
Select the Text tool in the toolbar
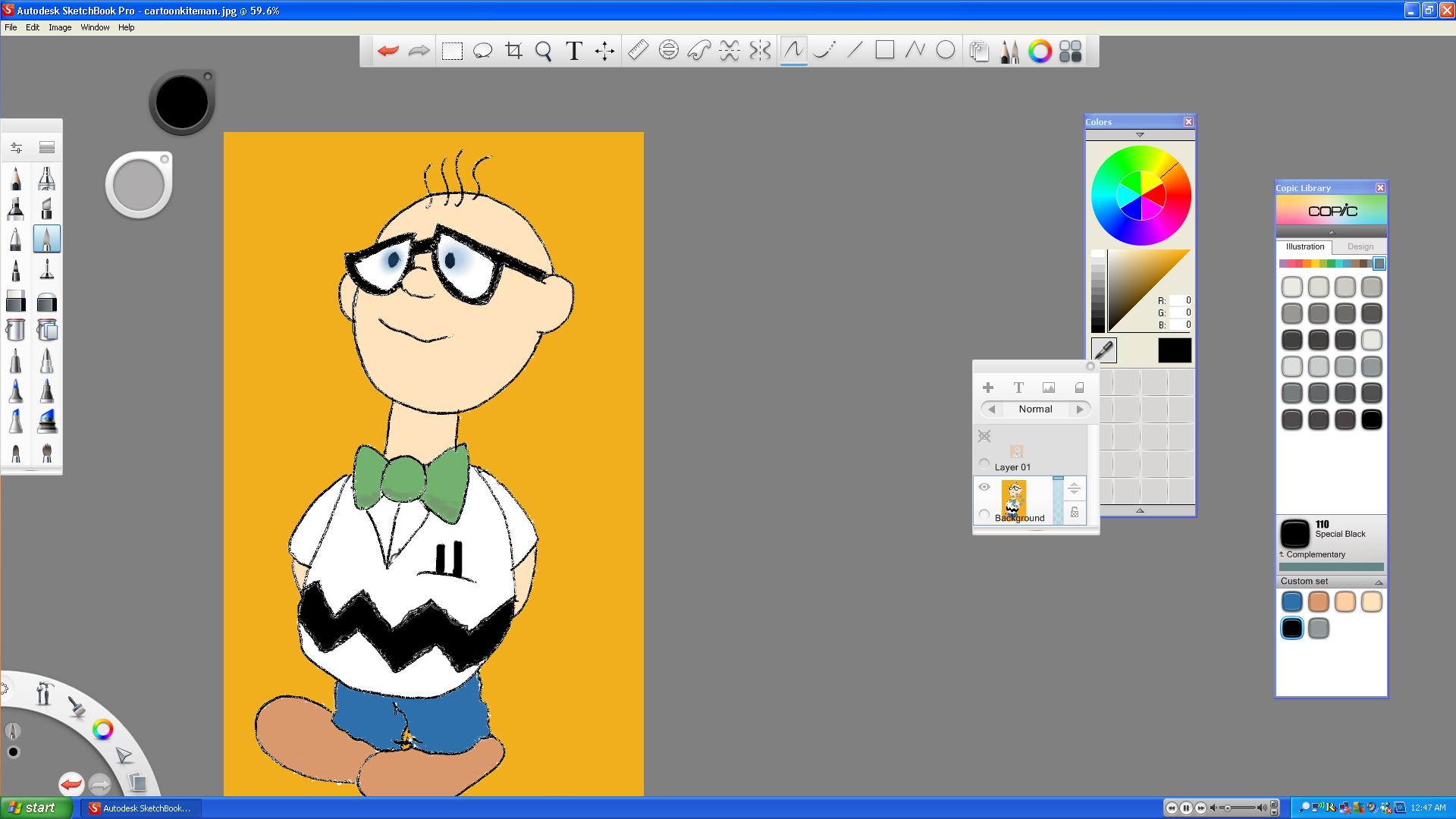point(574,51)
